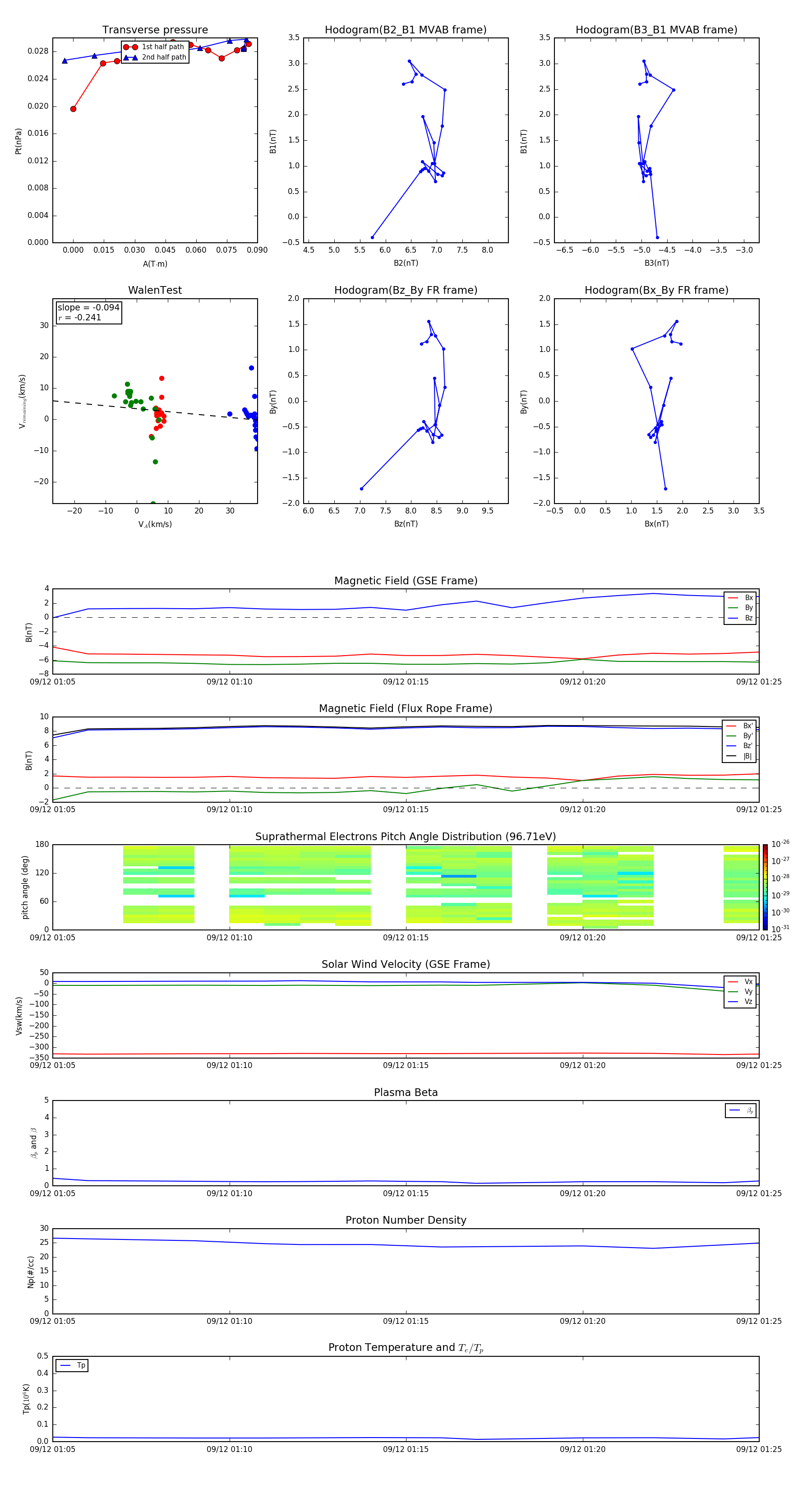Click the |B| legend entry in Flux Rope plot

click(x=739, y=756)
